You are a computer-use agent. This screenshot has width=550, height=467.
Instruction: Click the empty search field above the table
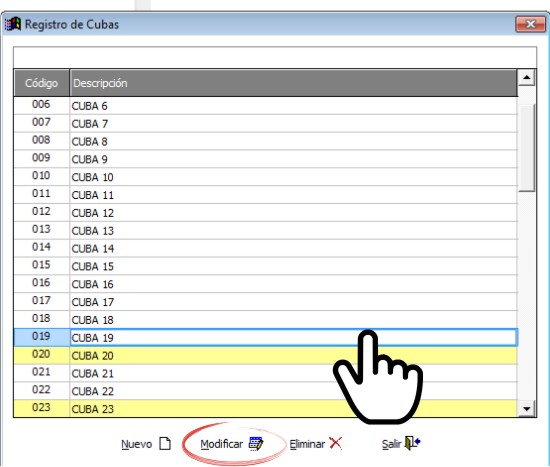click(275, 57)
